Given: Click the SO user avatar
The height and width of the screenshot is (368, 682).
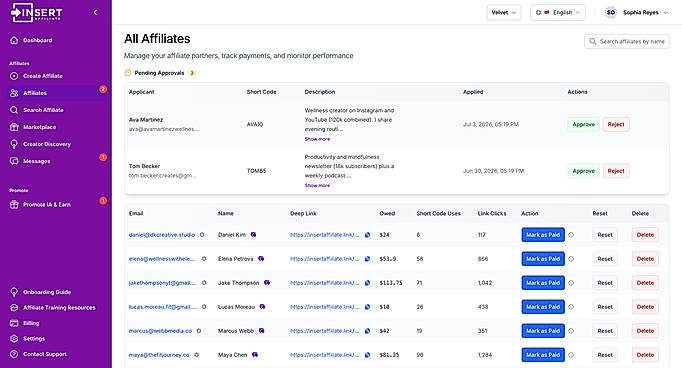Looking at the screenshot, I should point(611,13).
